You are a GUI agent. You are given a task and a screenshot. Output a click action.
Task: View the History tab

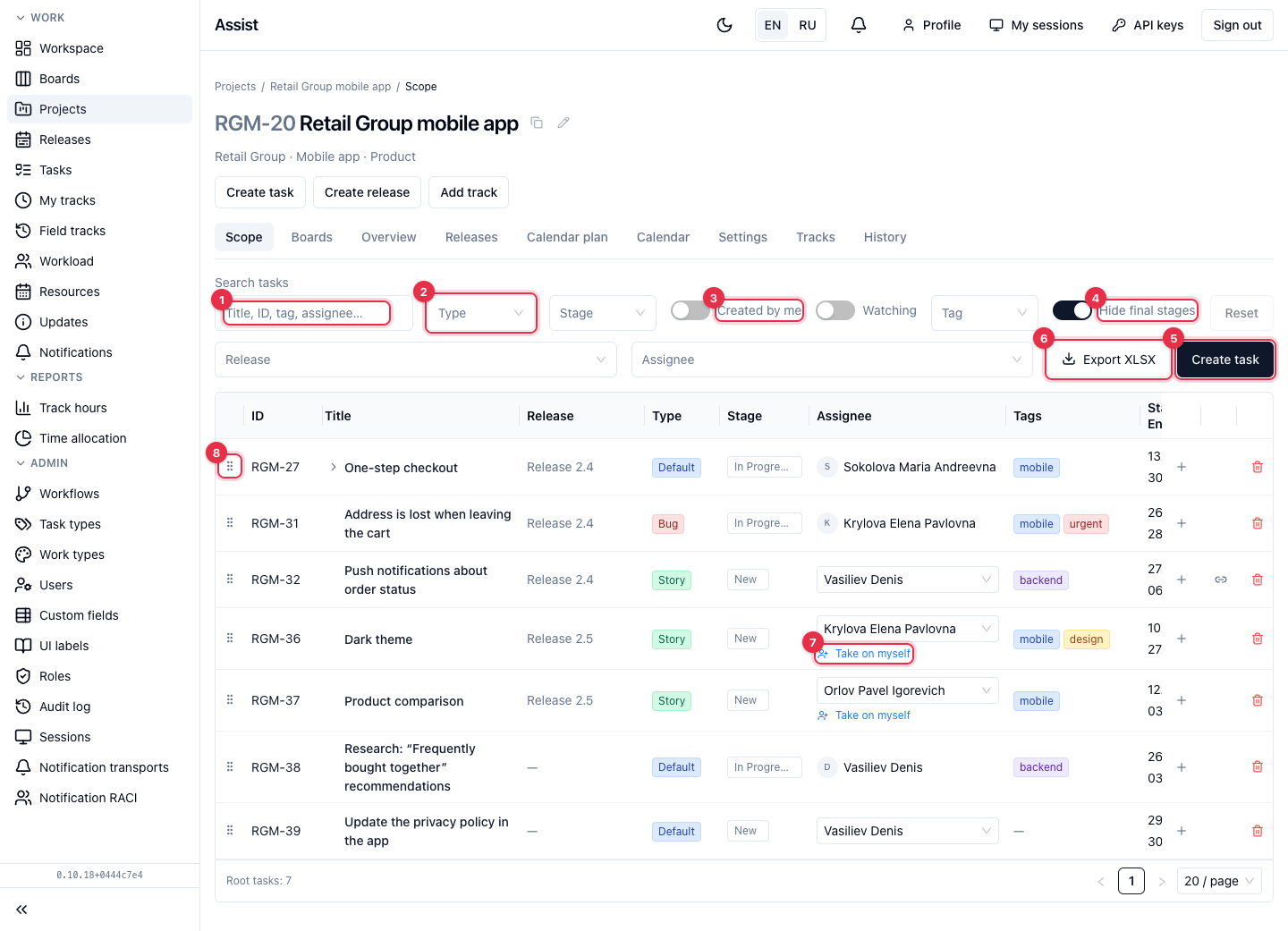coord(885,237)
